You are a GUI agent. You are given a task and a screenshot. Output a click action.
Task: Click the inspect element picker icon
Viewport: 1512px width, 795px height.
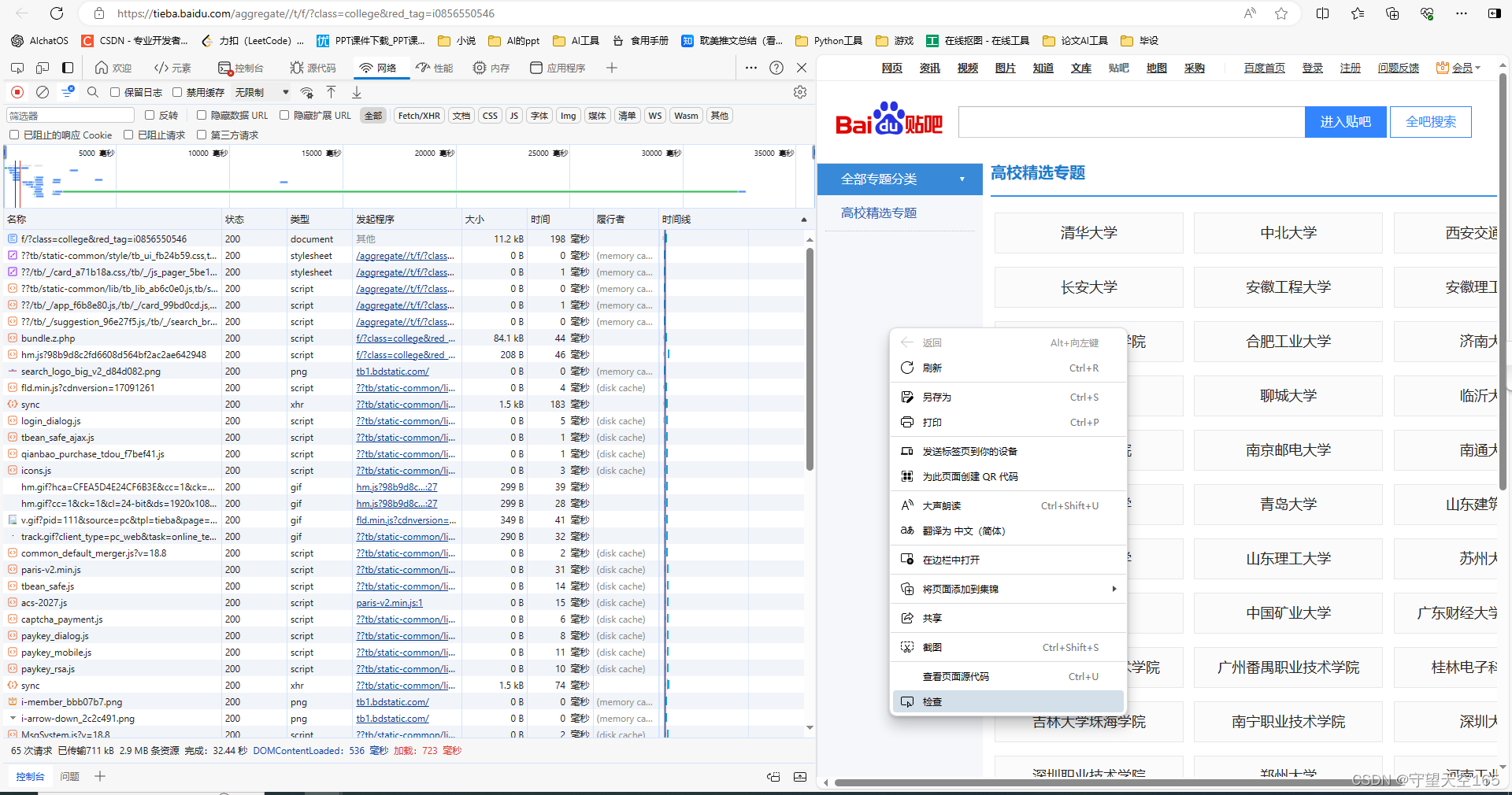pos(17,68)
